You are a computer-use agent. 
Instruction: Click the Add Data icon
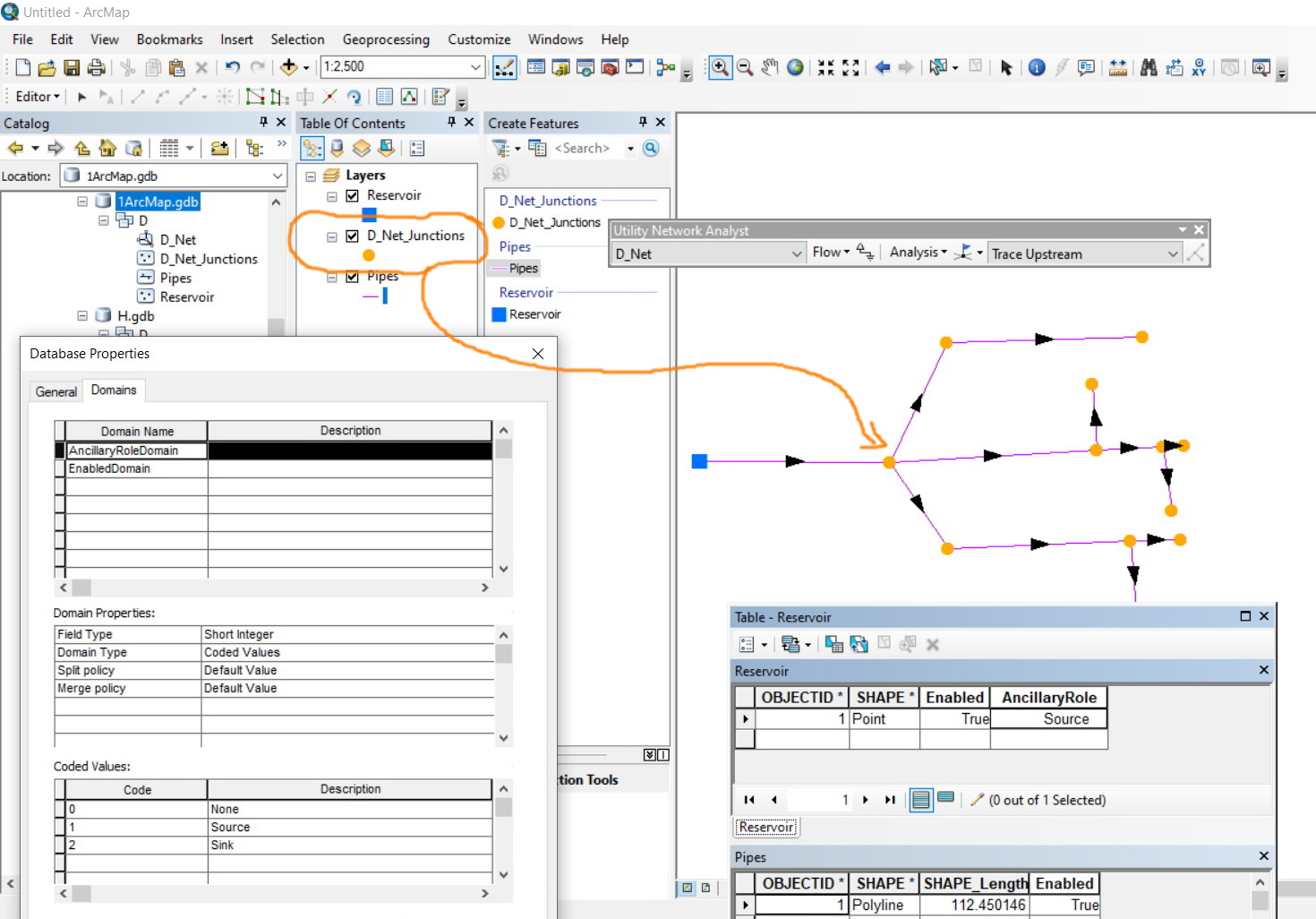tap(289, 67)
